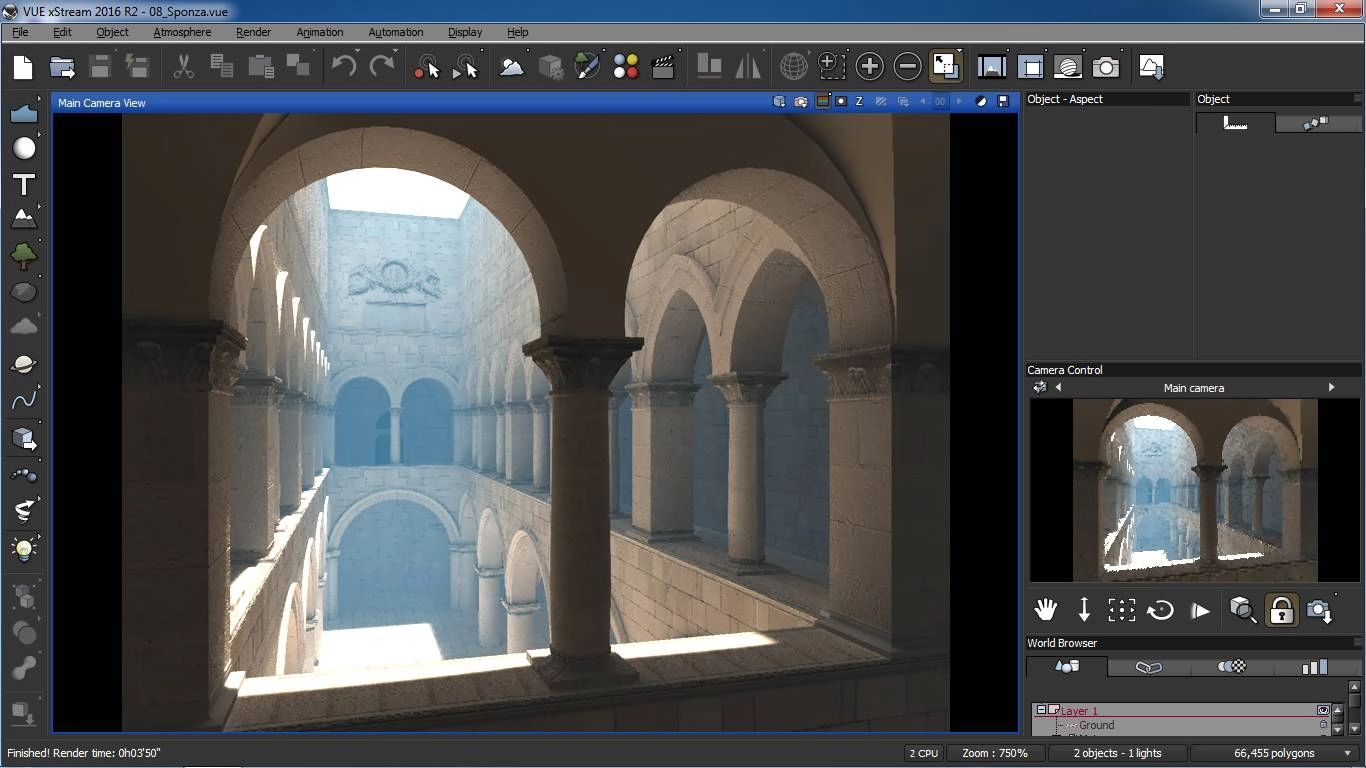Select the 3D Text tool
Image resolution: width=1366 pixels, height=768 pixels.
(x=24, y=184)
